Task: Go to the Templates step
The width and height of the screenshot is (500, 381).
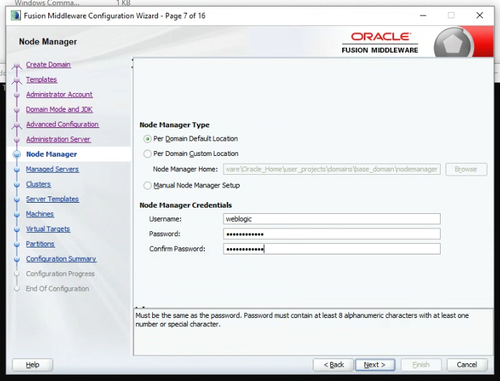Action: [x=42, y=79]
